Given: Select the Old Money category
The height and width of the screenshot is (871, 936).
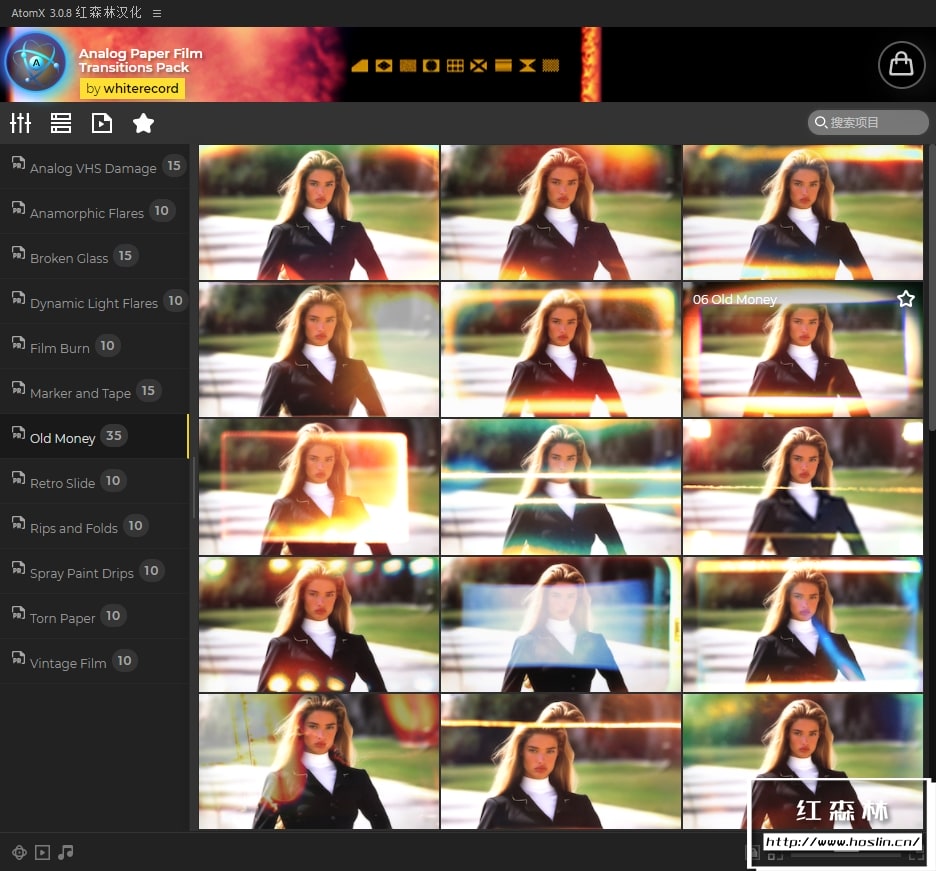Looking at the screenshot, I should 94,437.
